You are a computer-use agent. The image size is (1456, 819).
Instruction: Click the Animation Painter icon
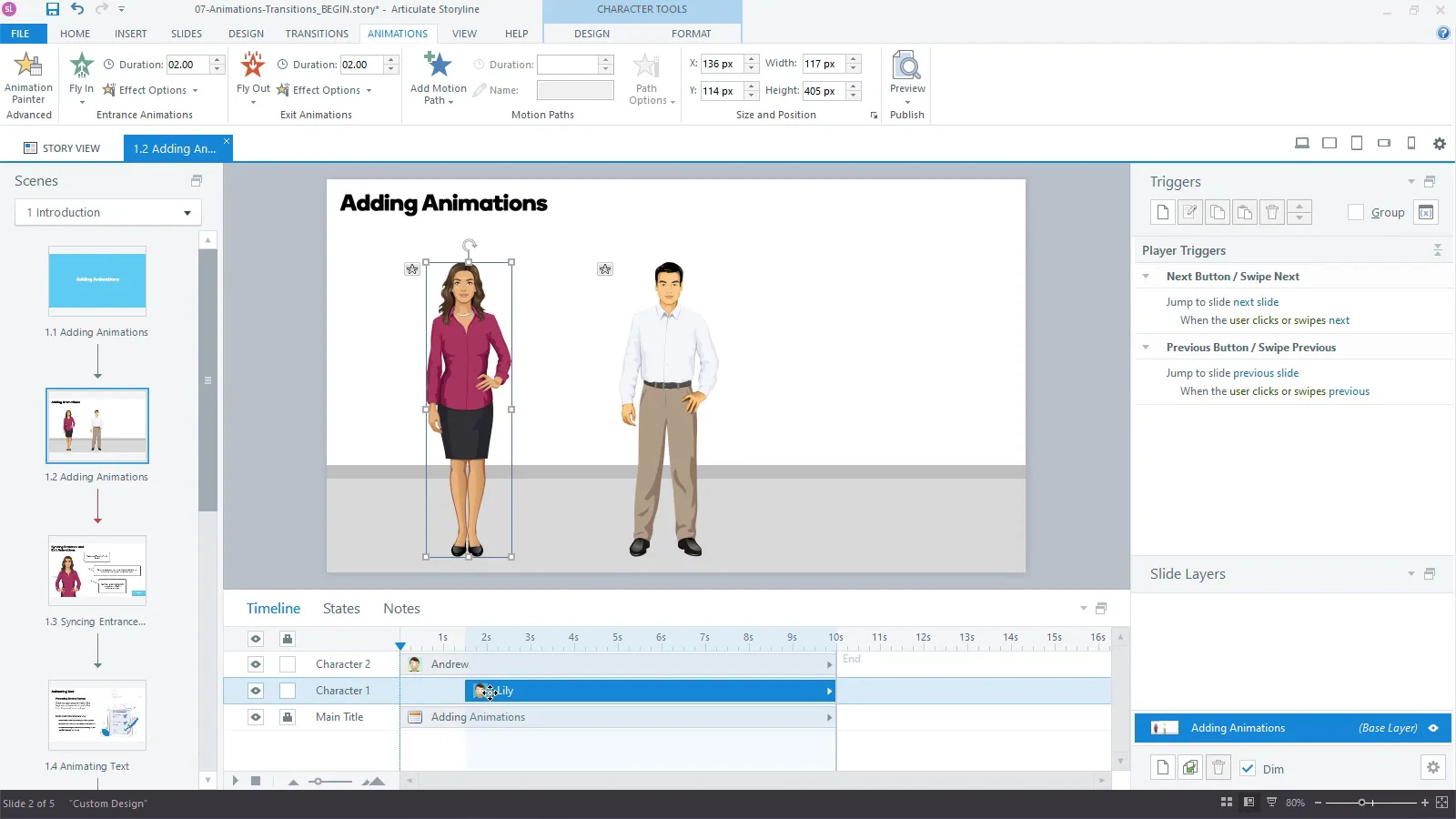pos(28,66)
